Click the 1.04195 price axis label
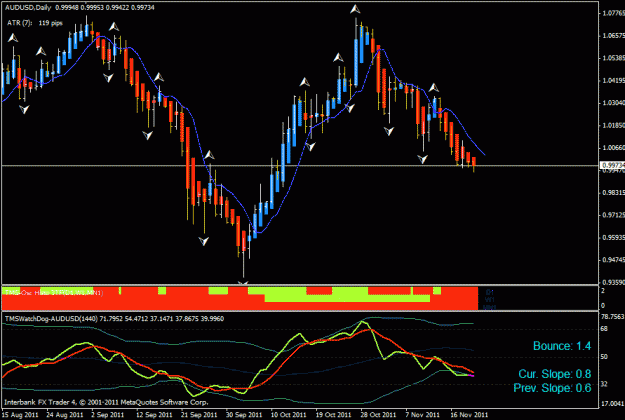This screenshot has height=420, width=625. 614,80
